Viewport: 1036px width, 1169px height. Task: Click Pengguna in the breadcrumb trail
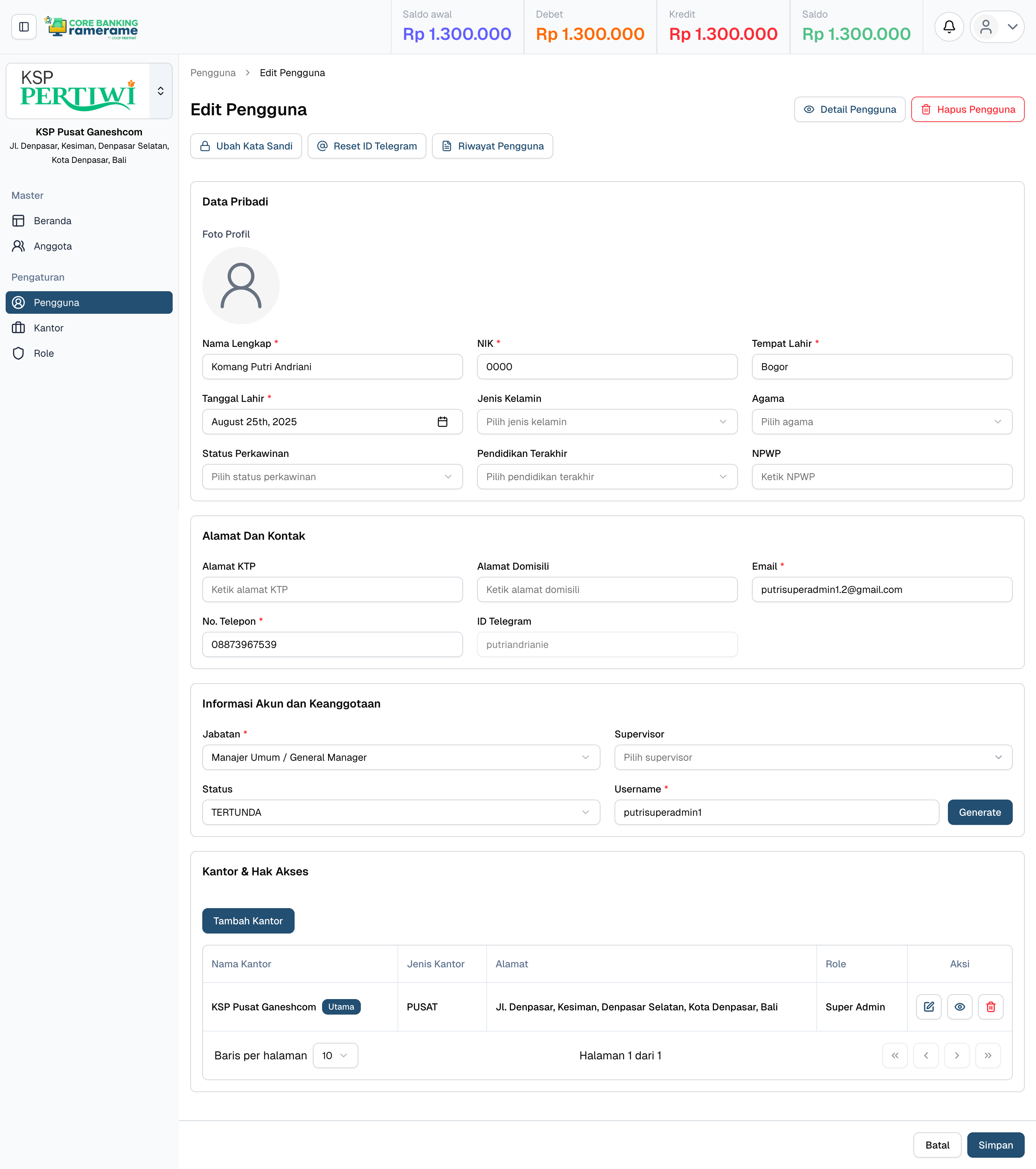click(213, 73)
